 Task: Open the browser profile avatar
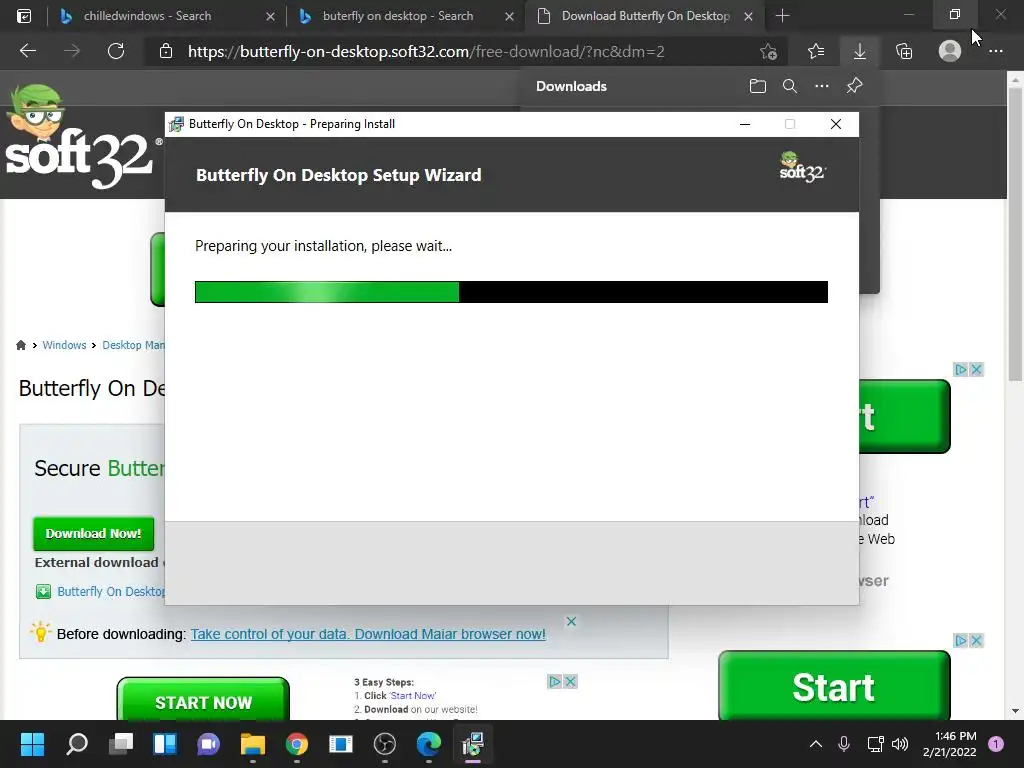point(950,51)
